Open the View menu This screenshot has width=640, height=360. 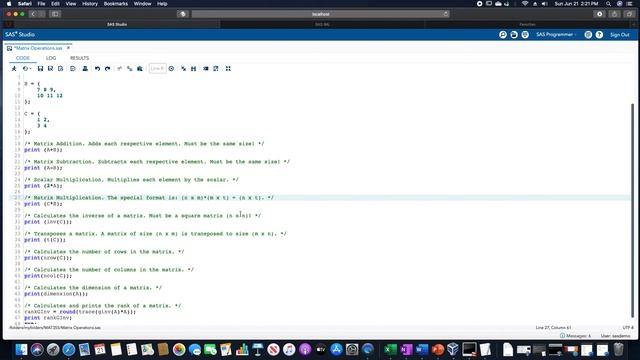click(x=71, y=4)
